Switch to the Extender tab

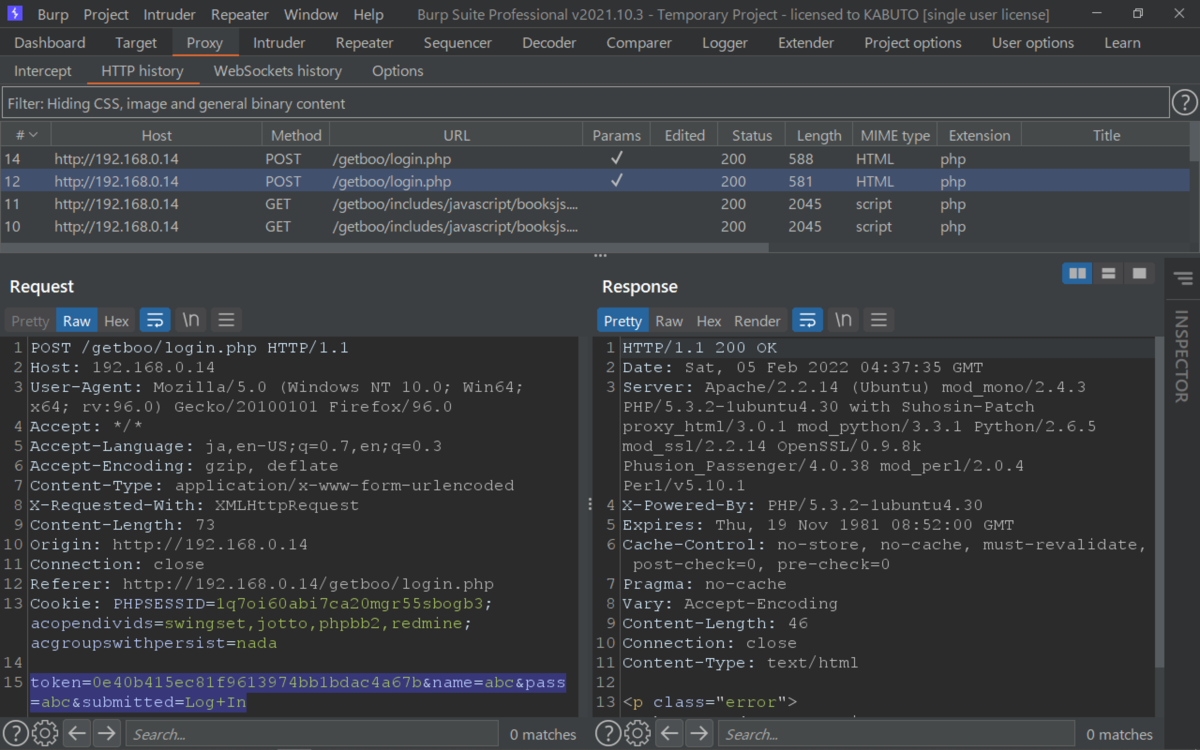(806, 43)
